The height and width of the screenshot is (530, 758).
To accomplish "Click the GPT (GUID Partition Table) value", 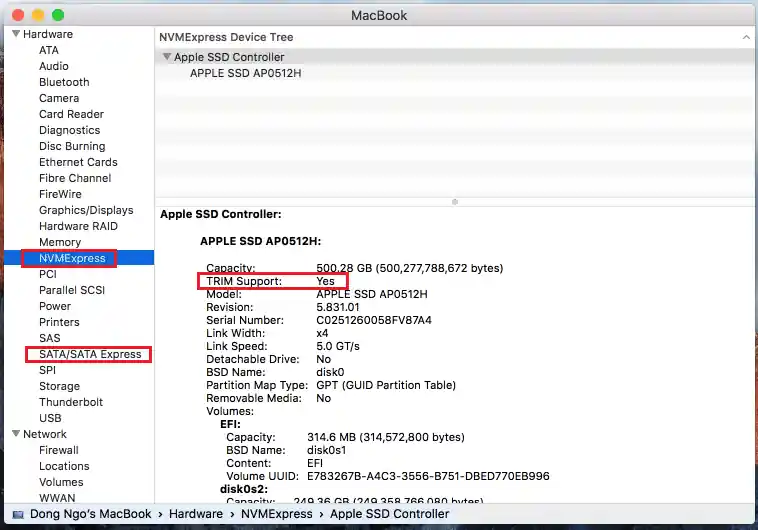I will [x=386, y=385].
